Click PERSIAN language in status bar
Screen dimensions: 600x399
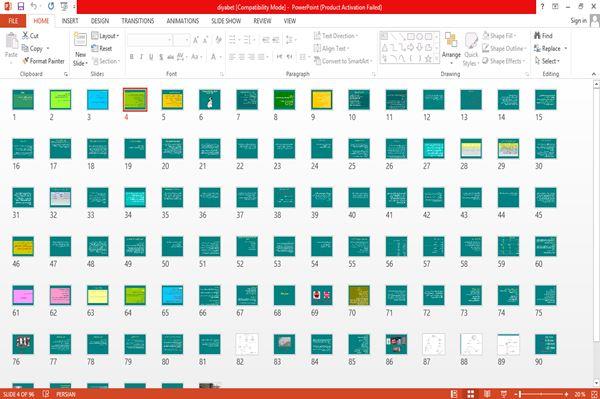pos(65,394)
